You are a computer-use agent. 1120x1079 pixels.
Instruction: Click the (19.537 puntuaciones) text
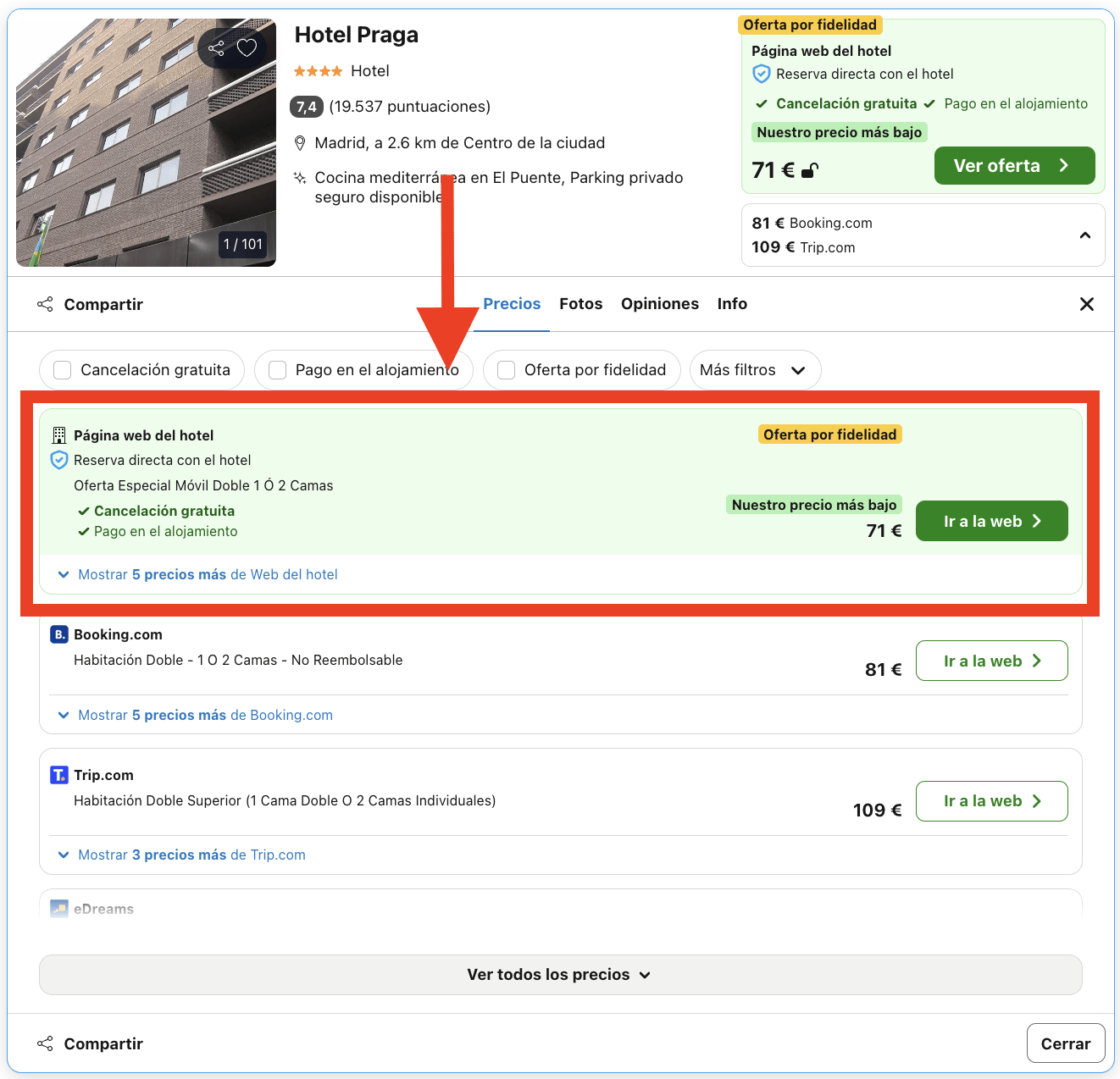tap(410, 107)
